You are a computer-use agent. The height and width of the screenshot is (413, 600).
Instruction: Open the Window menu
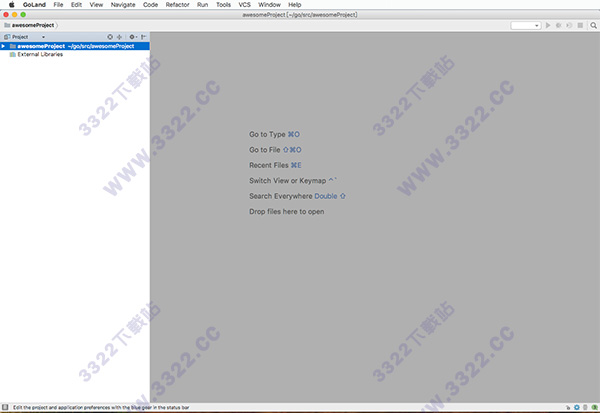[269, 5]
